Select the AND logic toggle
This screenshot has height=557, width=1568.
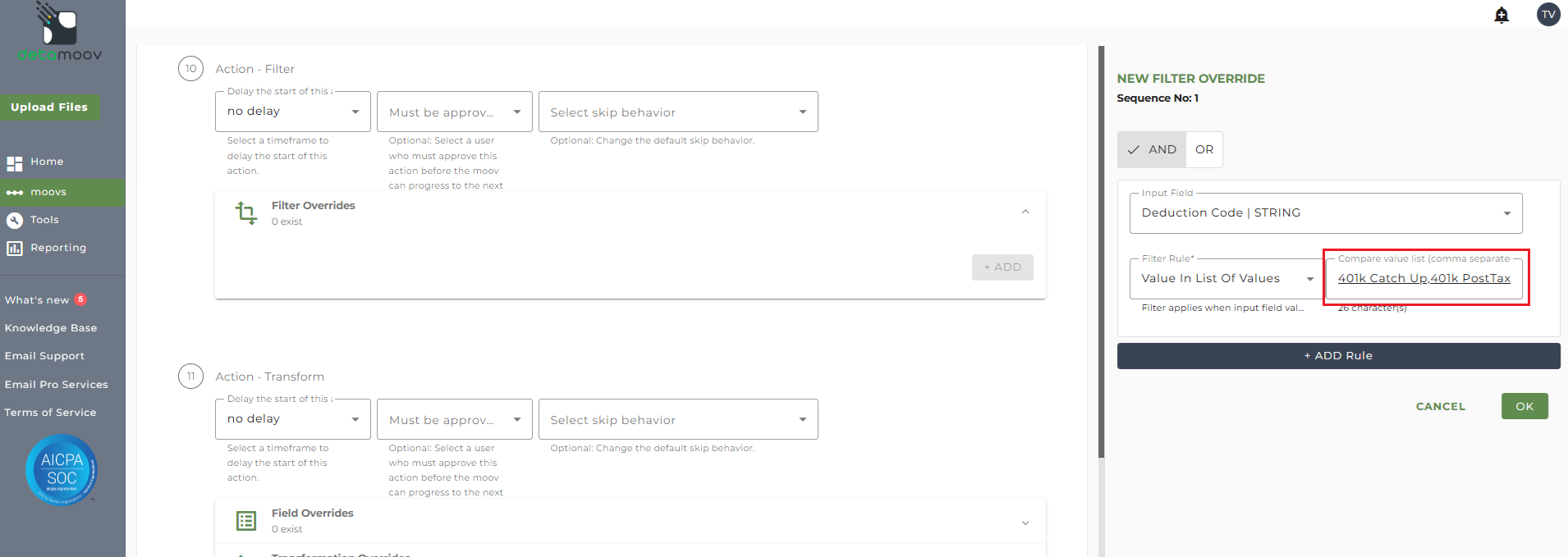1152,149
